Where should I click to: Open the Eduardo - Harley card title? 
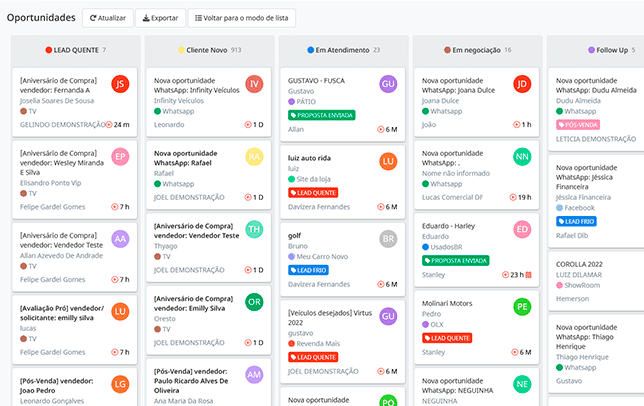click(448, 226)
